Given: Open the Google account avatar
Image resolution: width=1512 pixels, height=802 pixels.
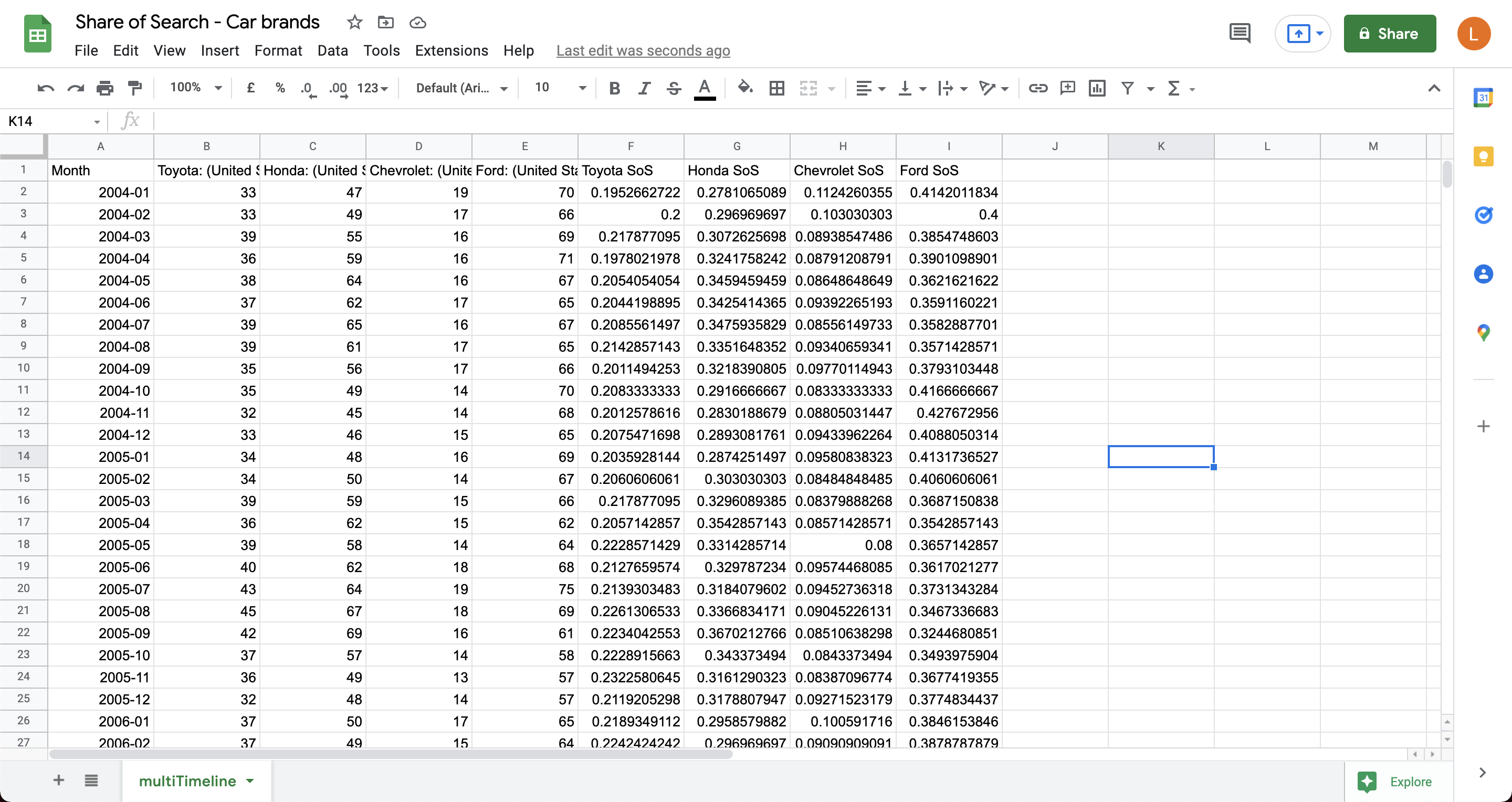Looking at the screenshot, I should [x=1474, y=34].
